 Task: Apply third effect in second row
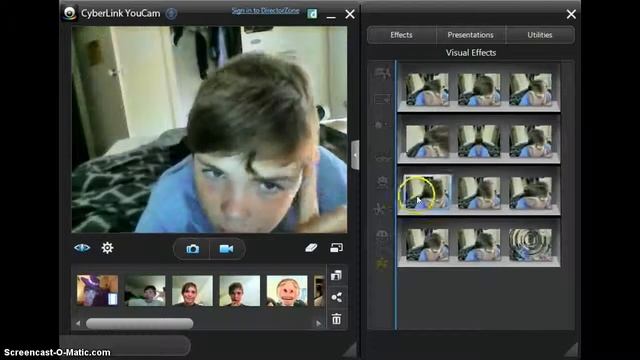[531, 141]
